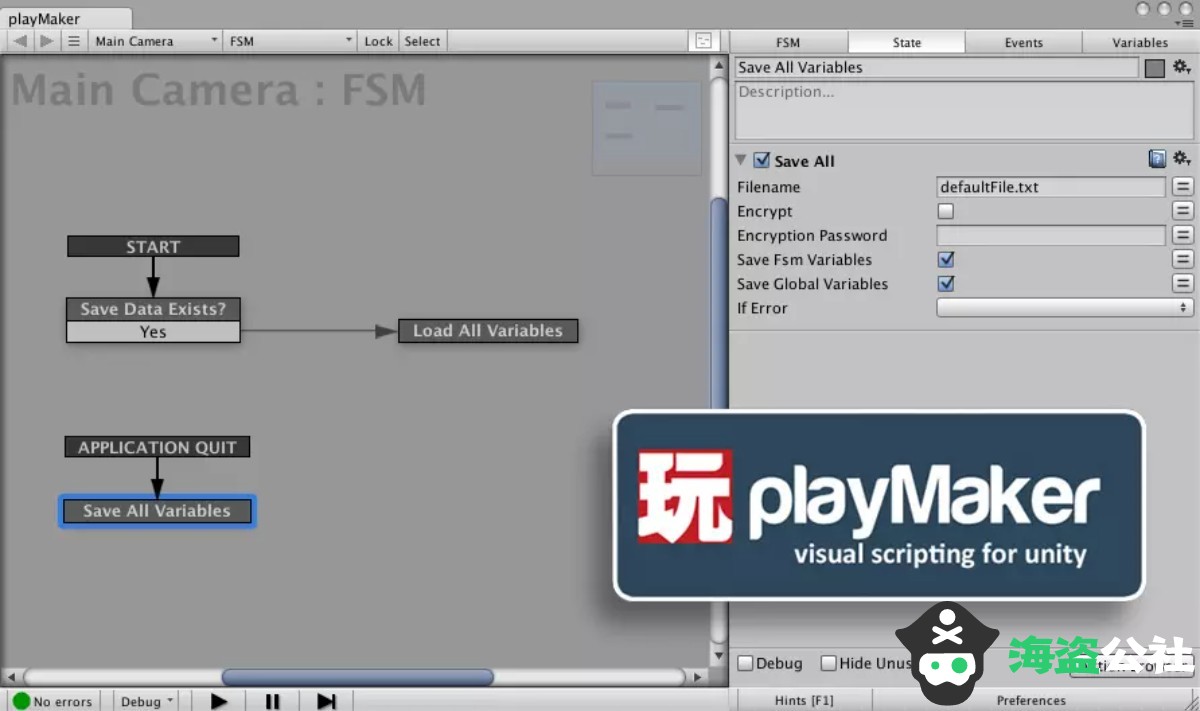The image size is (1200, 711).
Task: Toggle the minimap icon in toolbar
Action: coord(703,41)
